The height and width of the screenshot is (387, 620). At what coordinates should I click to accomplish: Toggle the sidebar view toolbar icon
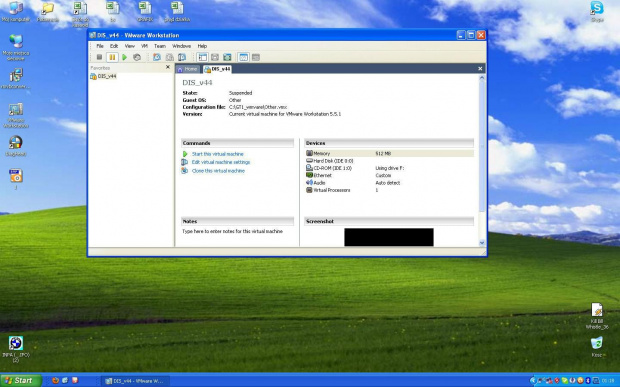click(x=202, y=57)
